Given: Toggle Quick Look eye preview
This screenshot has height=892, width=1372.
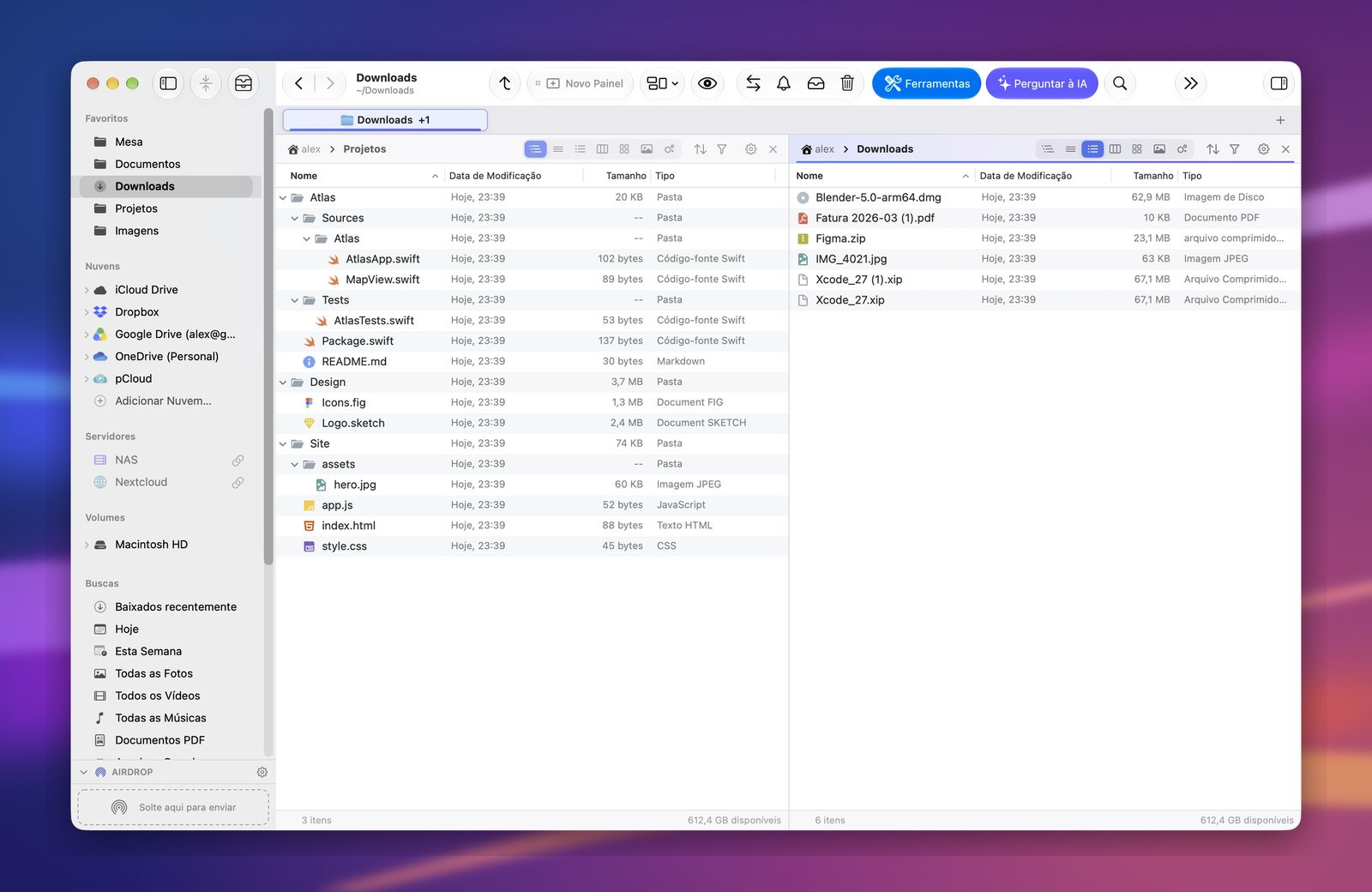Looking at the screenshot, I should pyautogui.click(x=707, y=83).
